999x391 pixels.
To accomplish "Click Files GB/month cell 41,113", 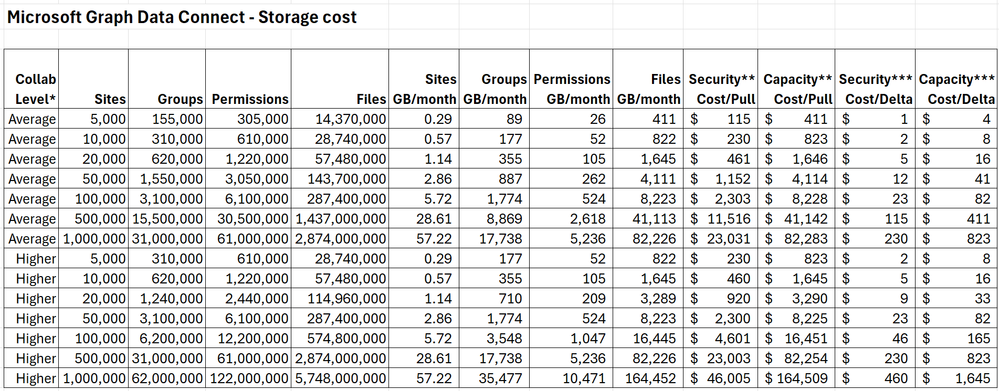I will pos(649,218).
